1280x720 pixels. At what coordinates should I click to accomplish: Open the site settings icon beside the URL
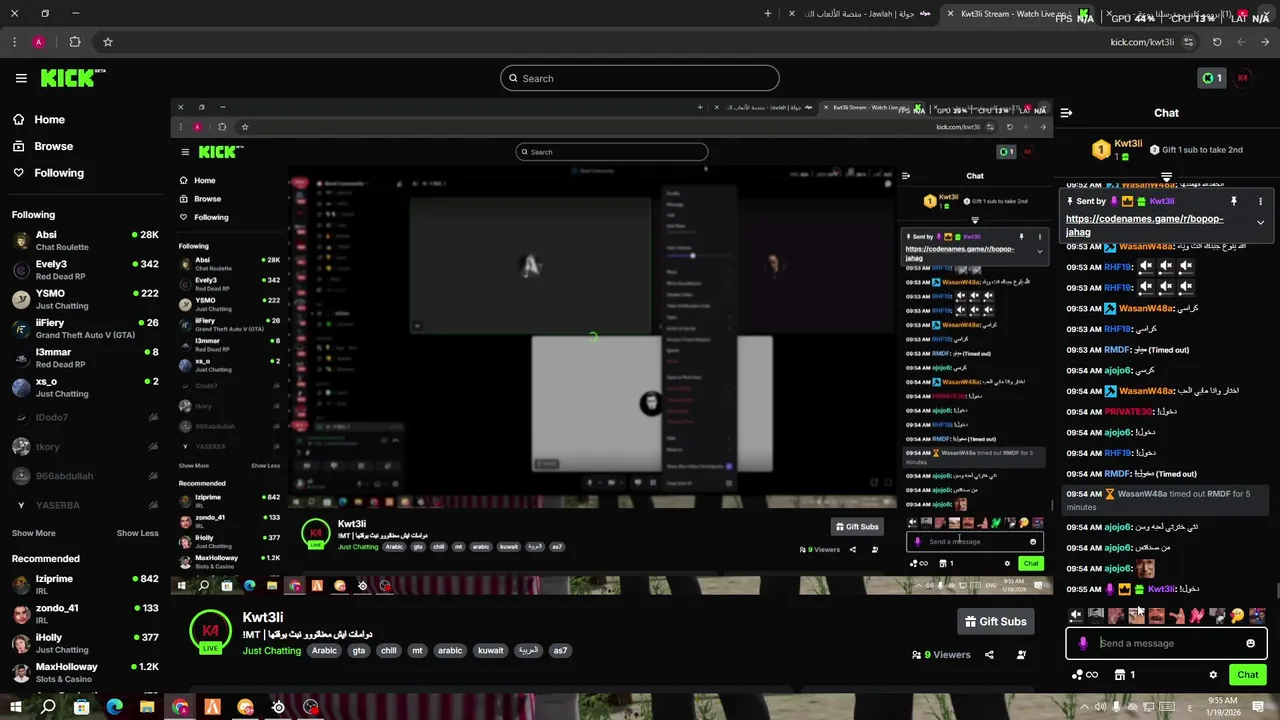pos(1188,42)
